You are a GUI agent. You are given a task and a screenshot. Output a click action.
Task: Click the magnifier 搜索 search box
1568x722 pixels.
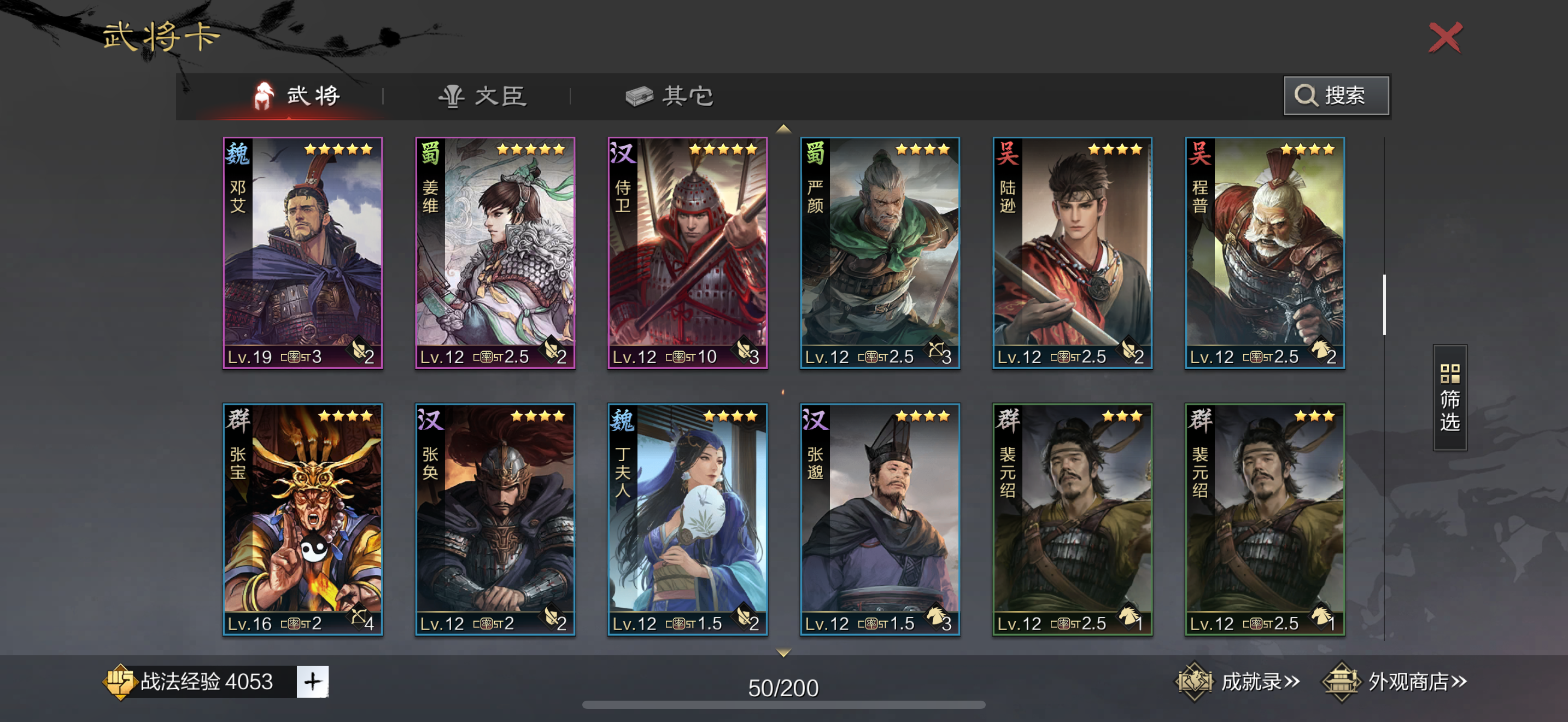[1336, 96]
